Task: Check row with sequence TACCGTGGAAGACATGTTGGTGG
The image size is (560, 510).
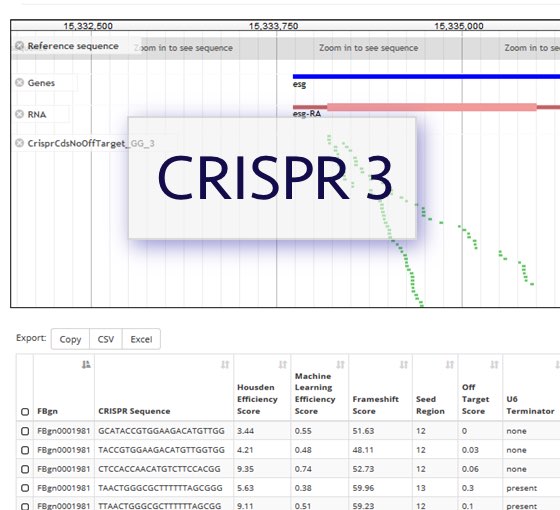Action: [25, 450]
